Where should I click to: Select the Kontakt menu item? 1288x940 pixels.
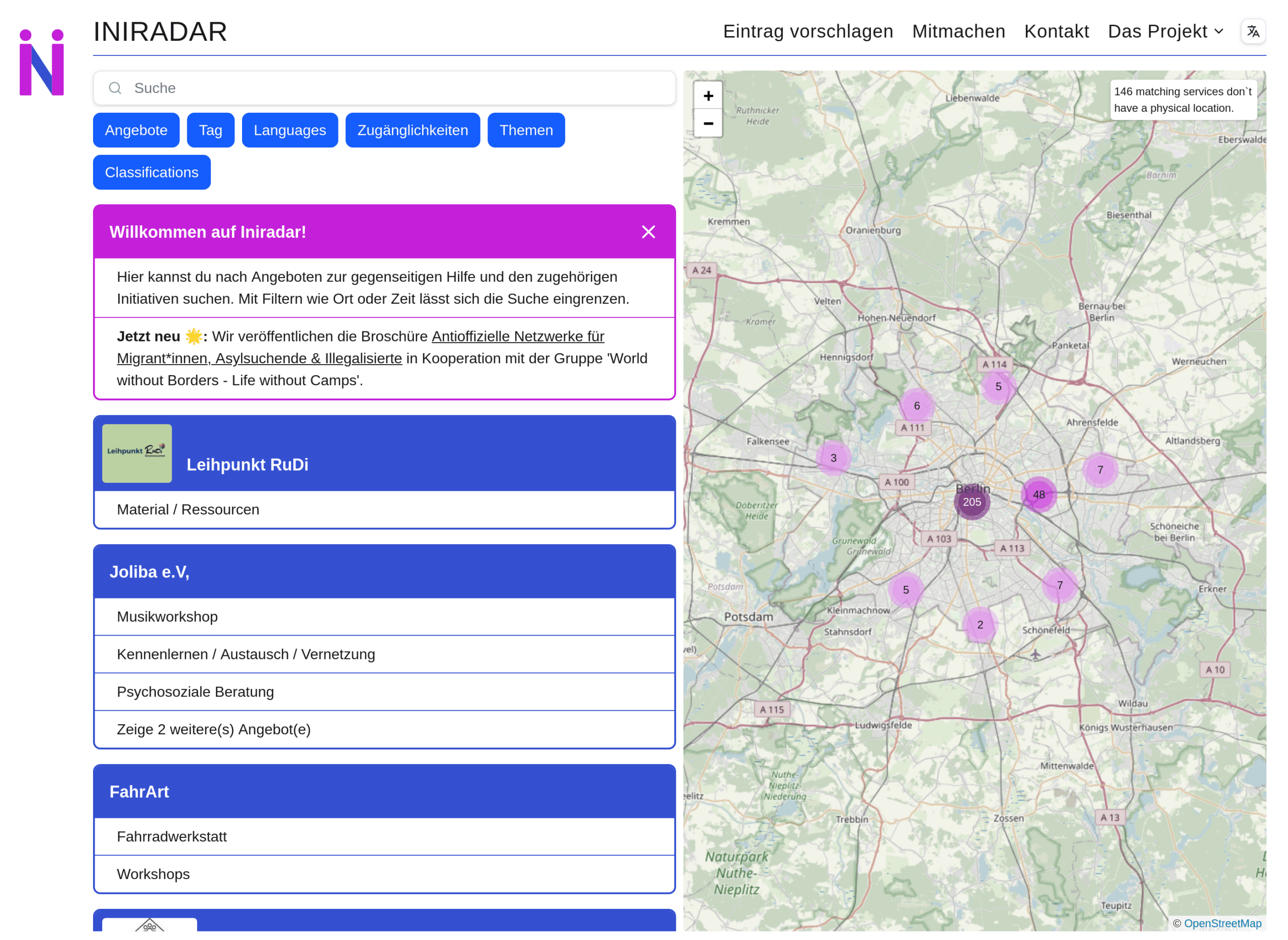pos(1057,31)
